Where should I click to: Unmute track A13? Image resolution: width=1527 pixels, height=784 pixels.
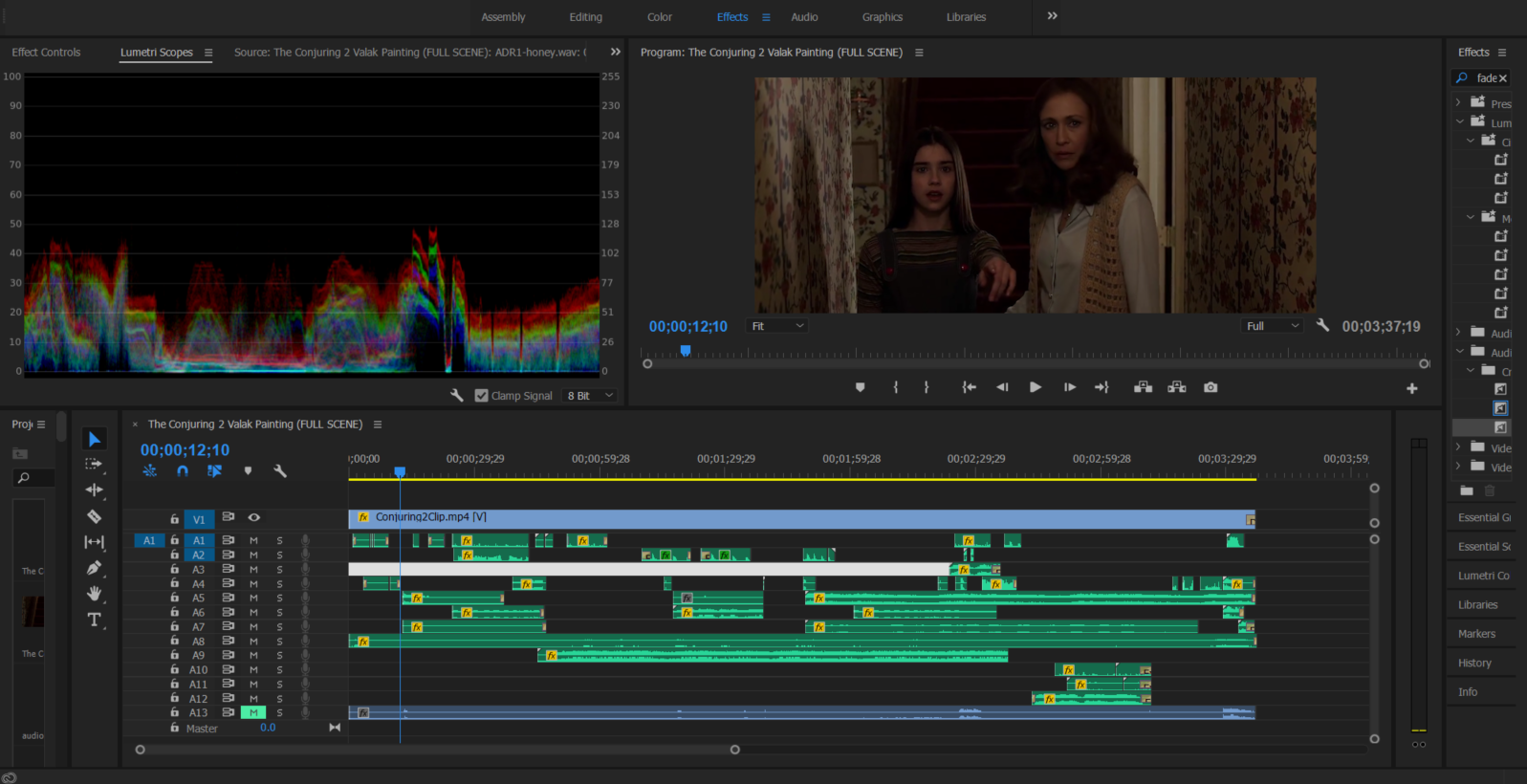[x=252, y=712]
